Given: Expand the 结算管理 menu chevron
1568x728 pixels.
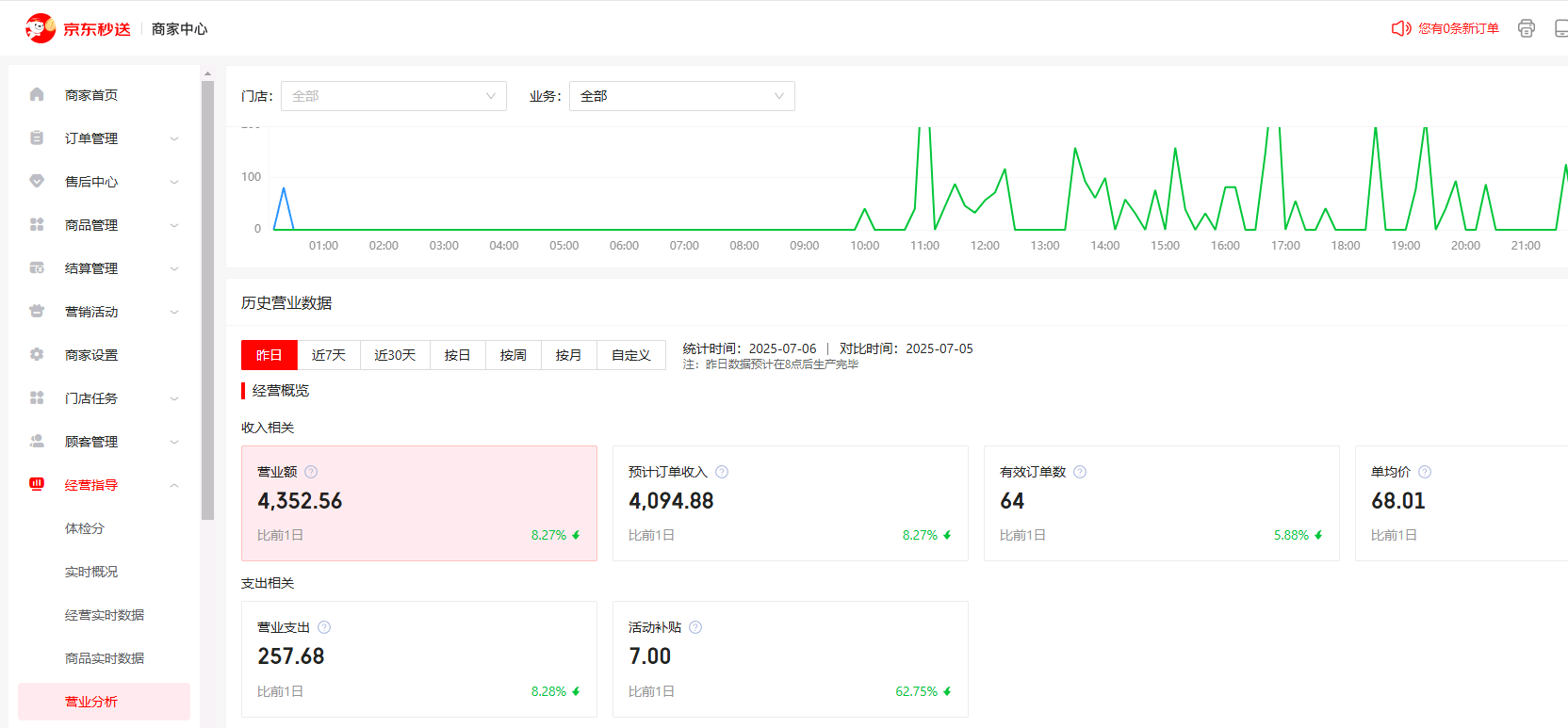Looking at the screenshot, I should pos(174,268).
